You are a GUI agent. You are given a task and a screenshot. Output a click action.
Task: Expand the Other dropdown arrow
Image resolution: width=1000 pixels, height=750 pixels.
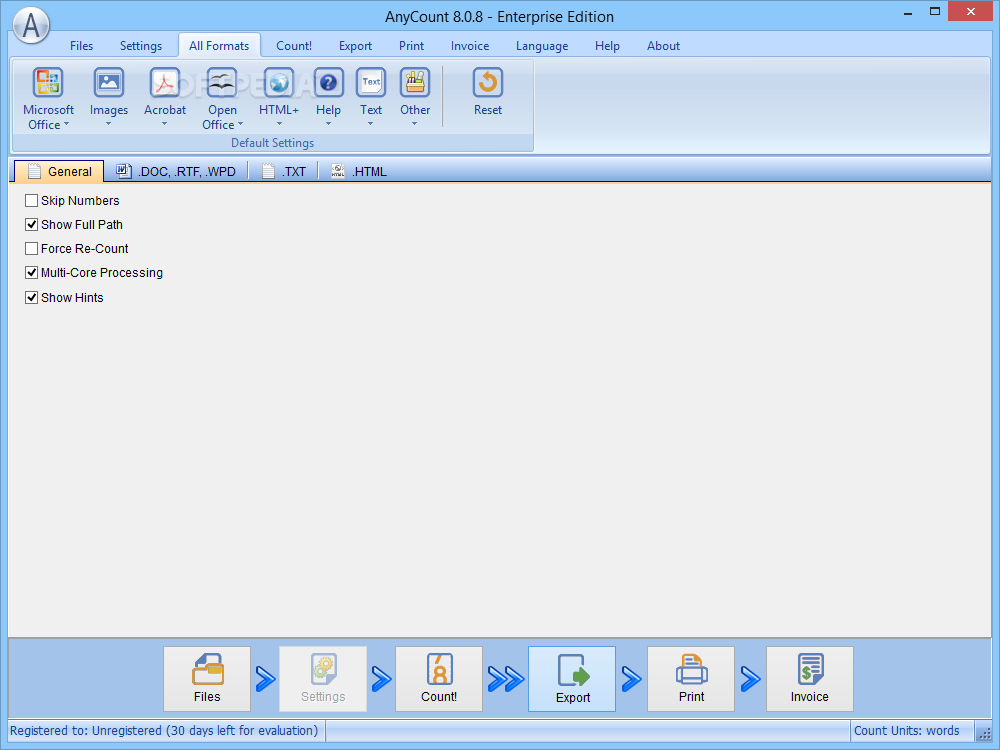(x=415, y=124)
